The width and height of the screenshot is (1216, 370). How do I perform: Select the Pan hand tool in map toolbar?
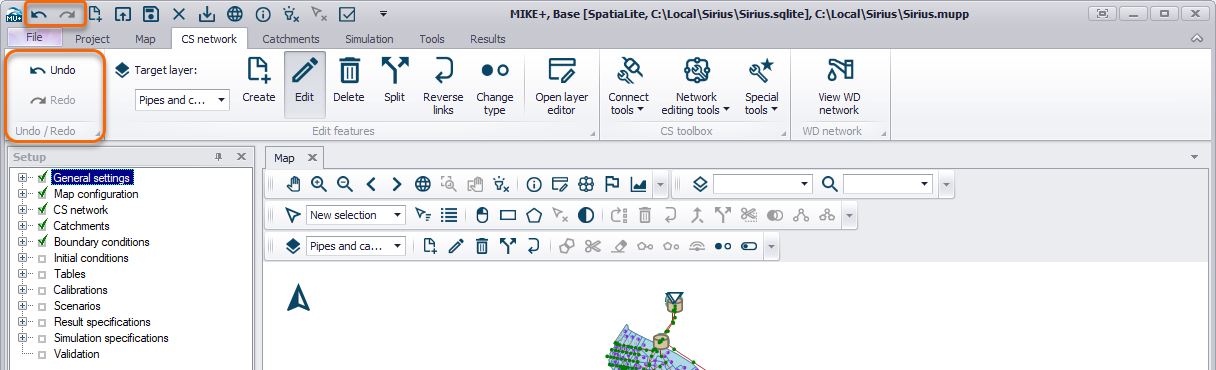[293, 184]
